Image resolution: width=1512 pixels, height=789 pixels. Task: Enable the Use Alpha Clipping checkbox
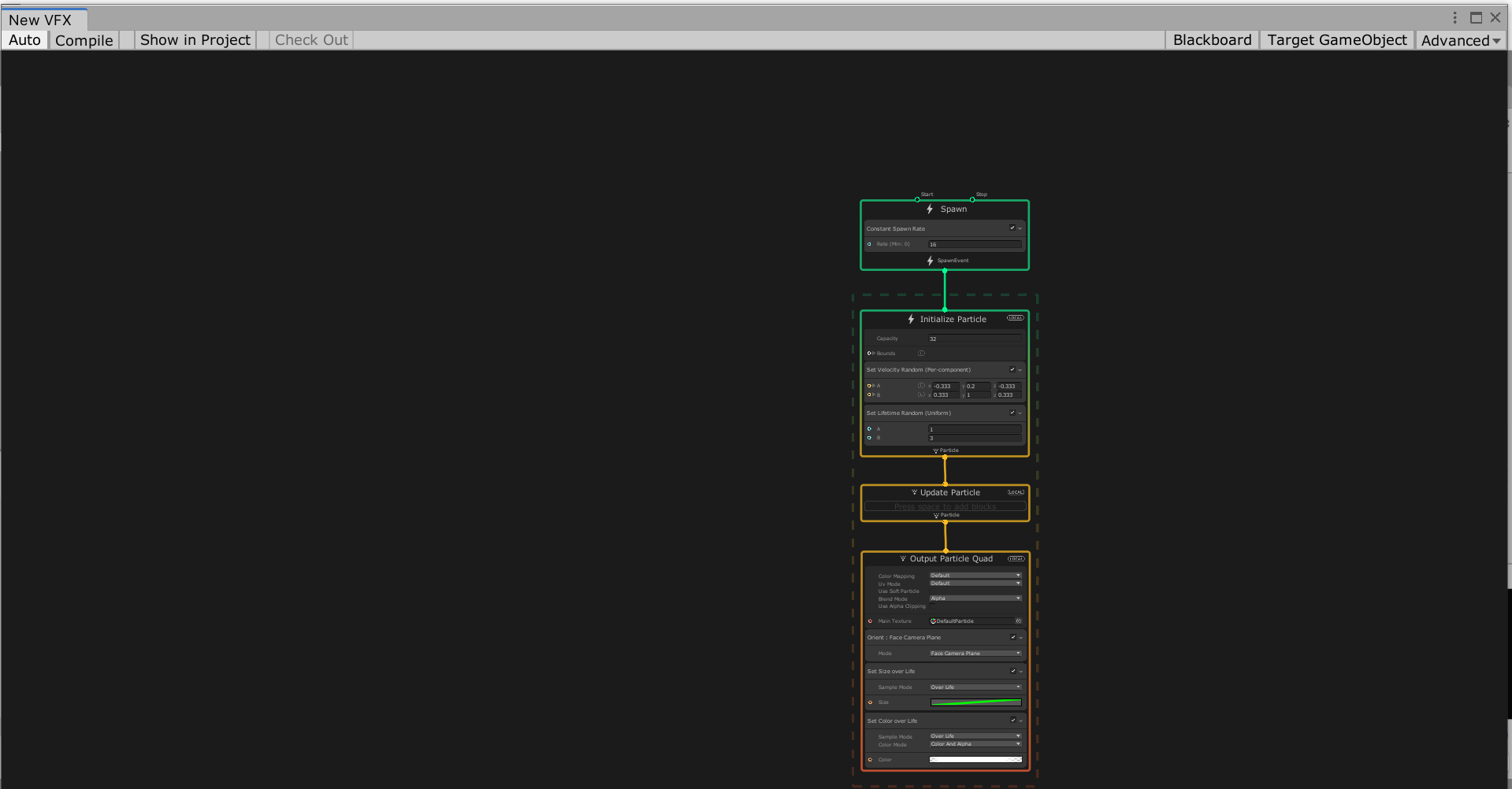[933, 606]
